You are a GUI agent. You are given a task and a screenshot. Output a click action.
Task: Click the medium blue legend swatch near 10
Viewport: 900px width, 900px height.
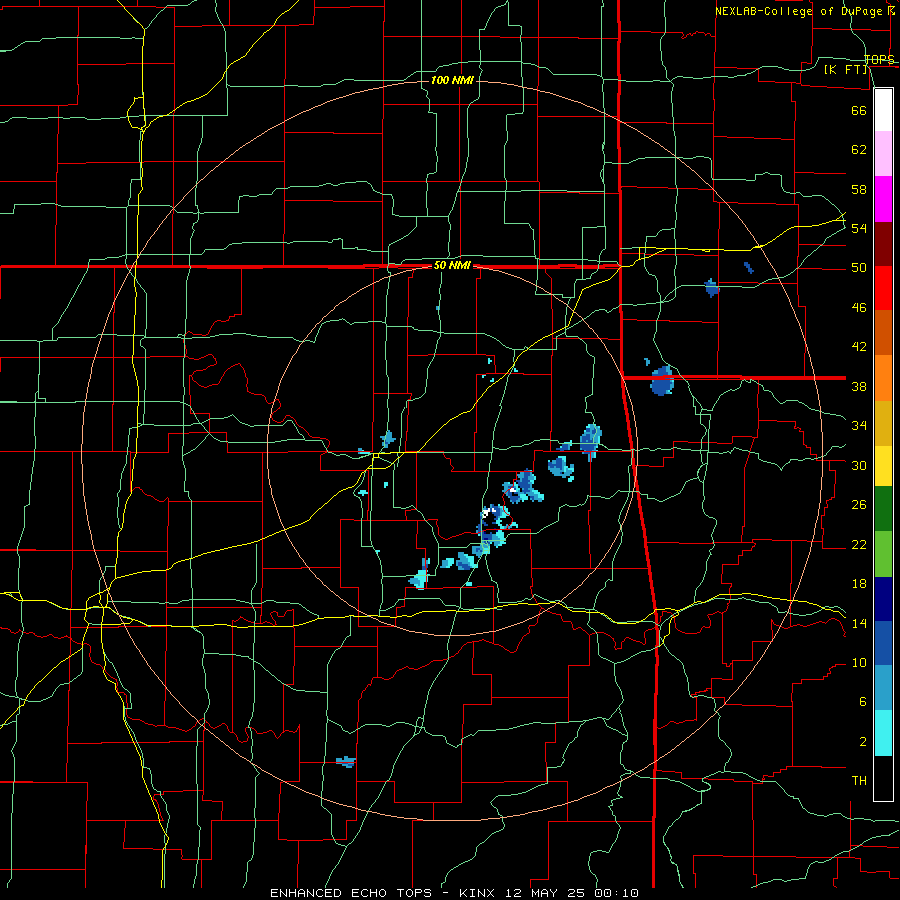point(883,643)
